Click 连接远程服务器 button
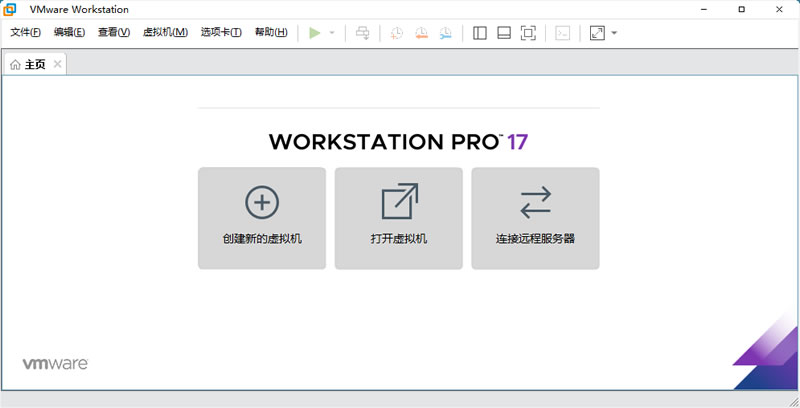Screen dimensions: 800x408 click(535, 218)
